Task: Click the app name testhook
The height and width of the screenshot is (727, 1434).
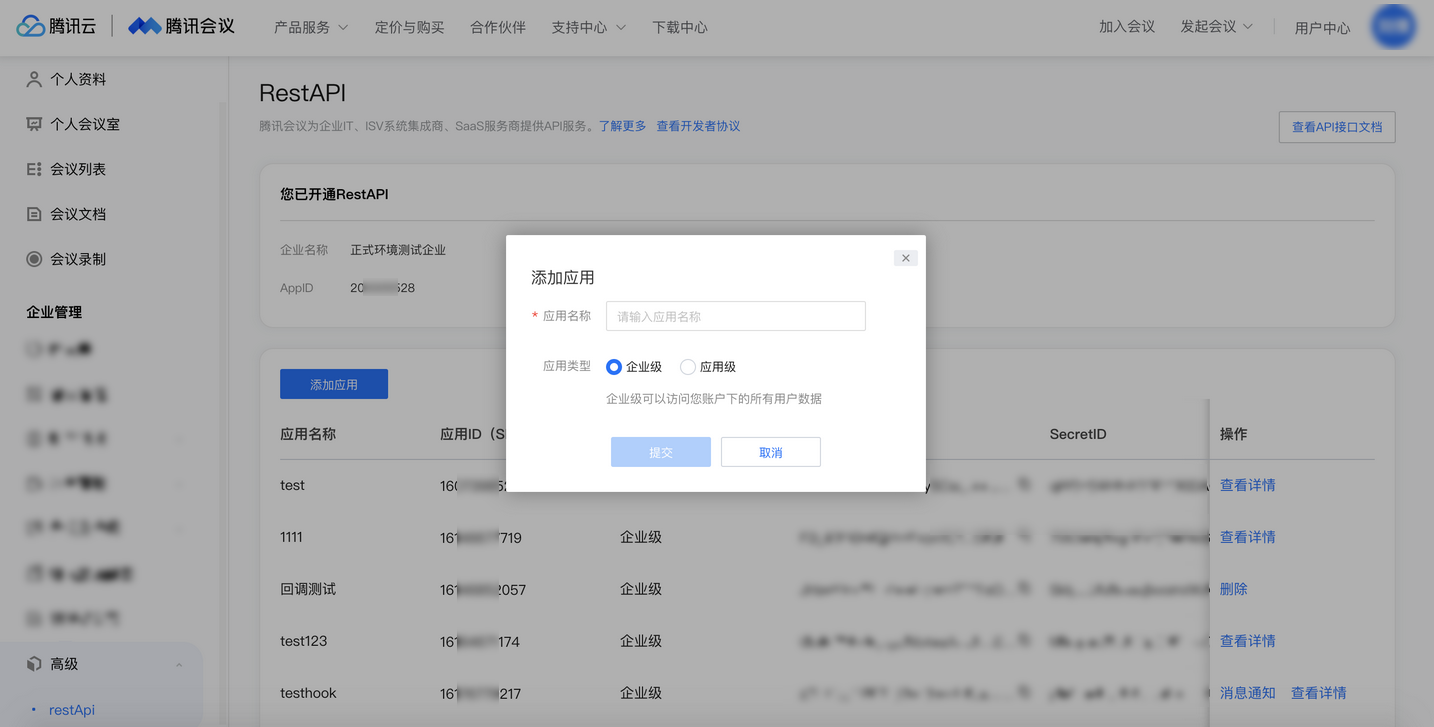Action: [x=308, y=693]
